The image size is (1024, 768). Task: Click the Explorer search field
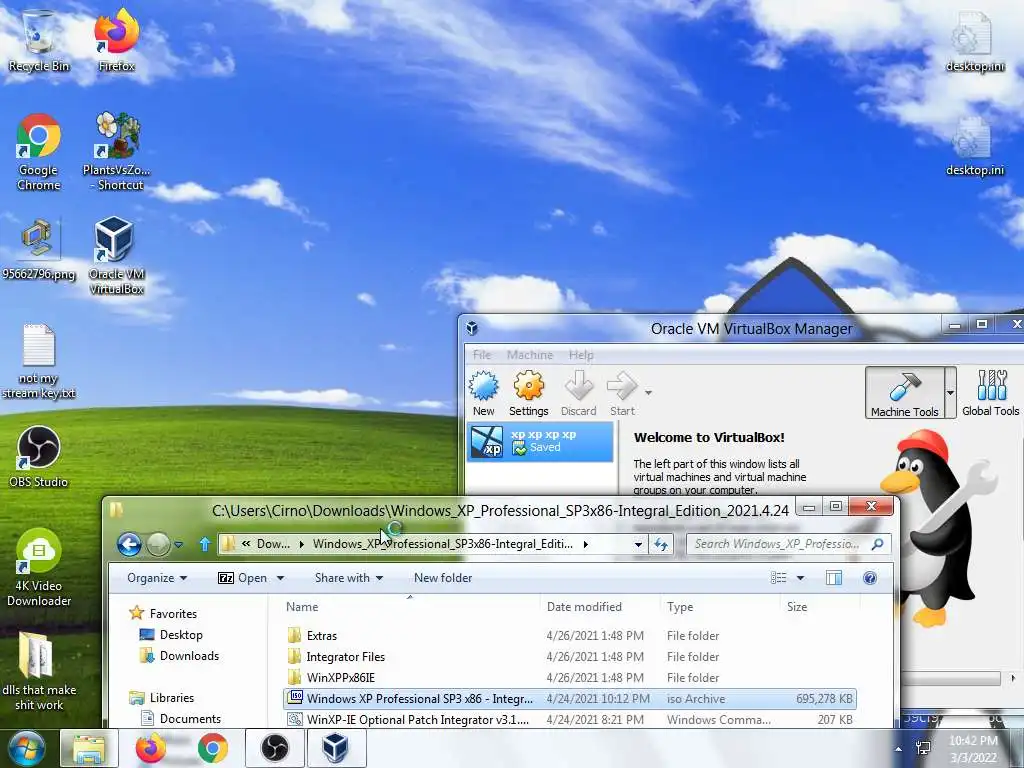[x=788, y=544]
